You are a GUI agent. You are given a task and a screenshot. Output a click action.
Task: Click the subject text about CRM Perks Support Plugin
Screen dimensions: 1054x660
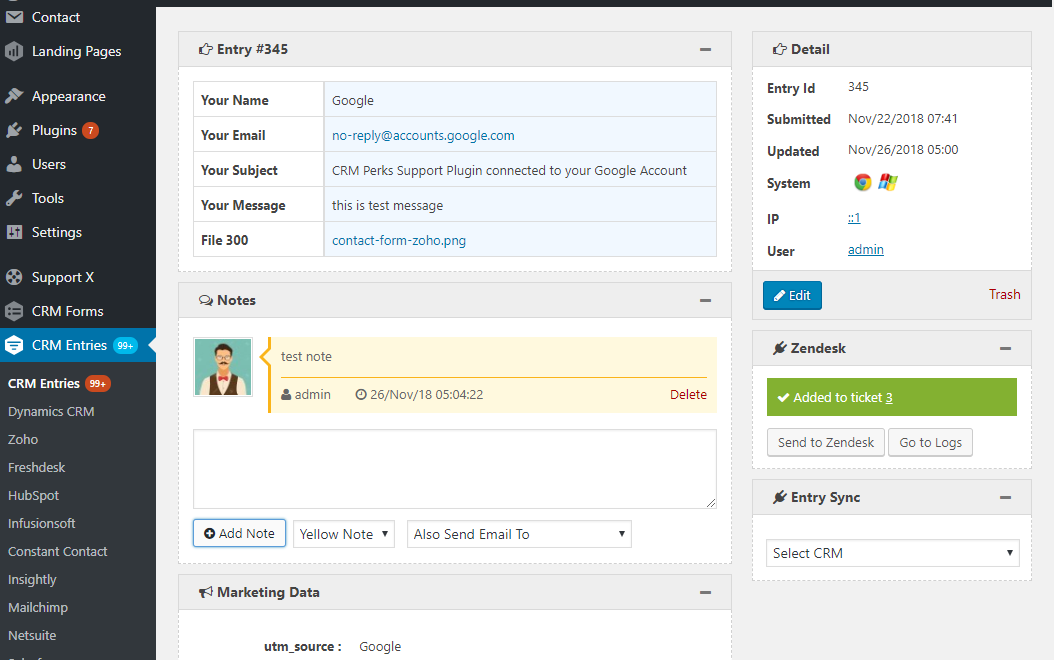509,170
